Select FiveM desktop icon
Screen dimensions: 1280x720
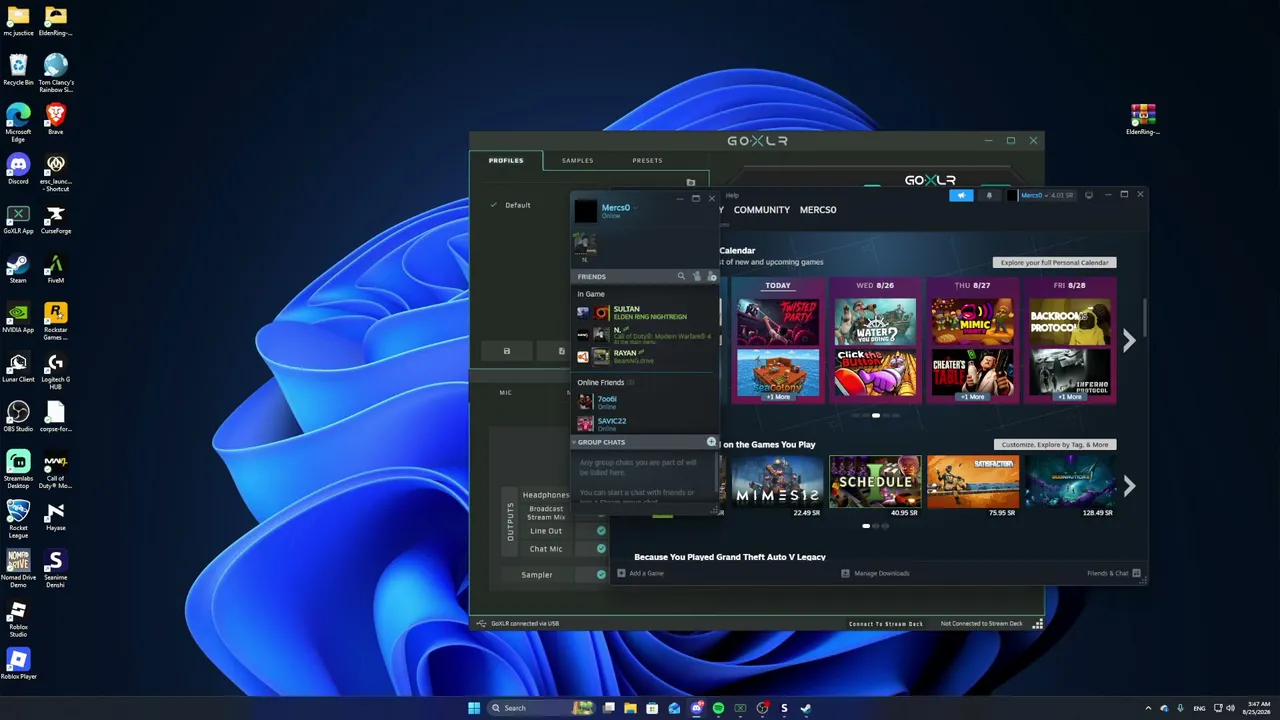tap(55, 268)
